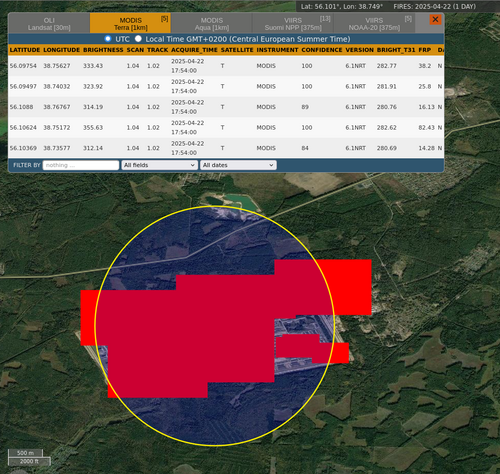The width and height of the screenshot is (500, 474).
Task: Click the VERSION column header
Action: pyautogui.click(x=359, y=50)
